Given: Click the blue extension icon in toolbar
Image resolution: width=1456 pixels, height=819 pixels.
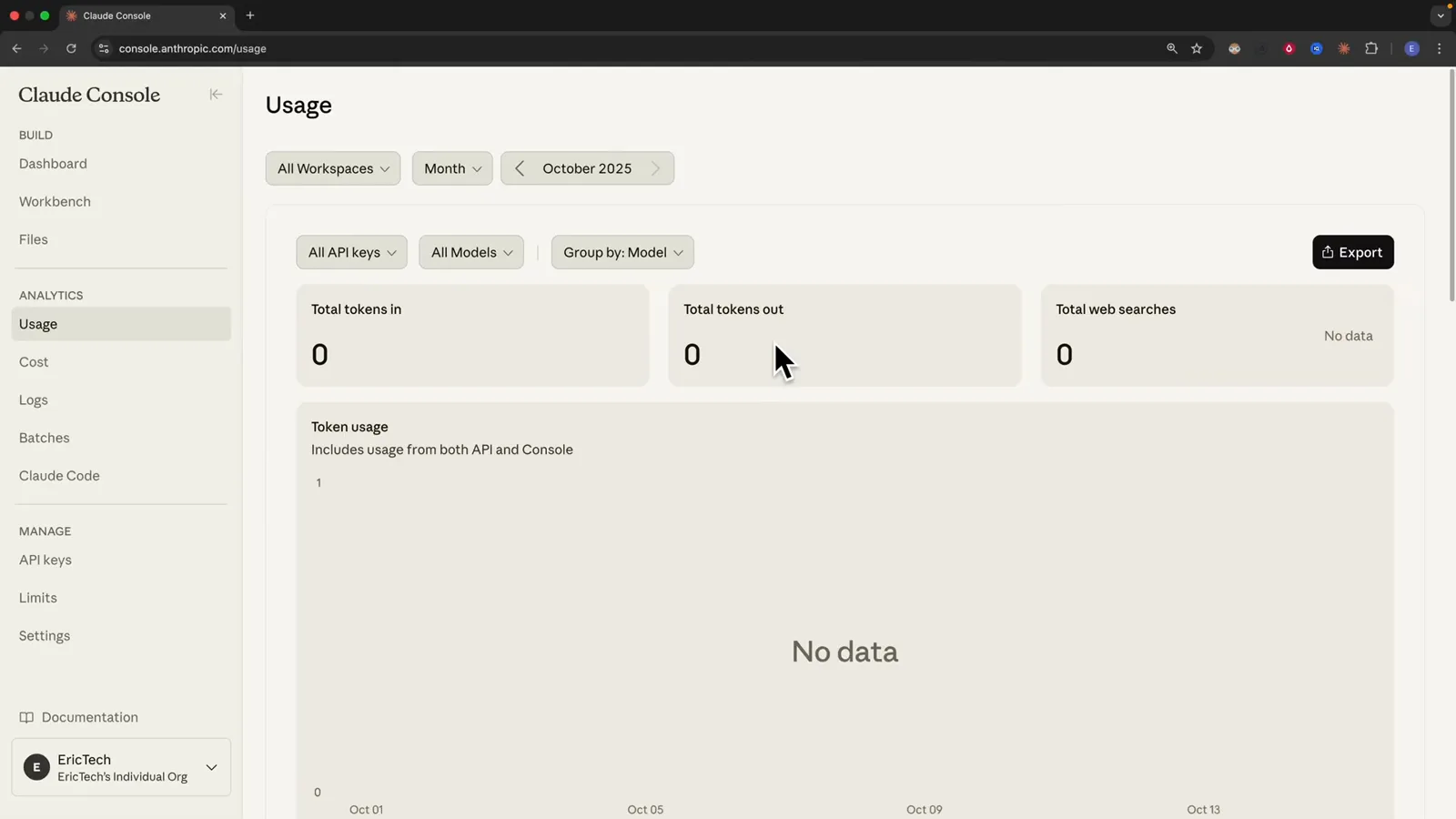Looking at the screenshot, I should point(1316,48).
